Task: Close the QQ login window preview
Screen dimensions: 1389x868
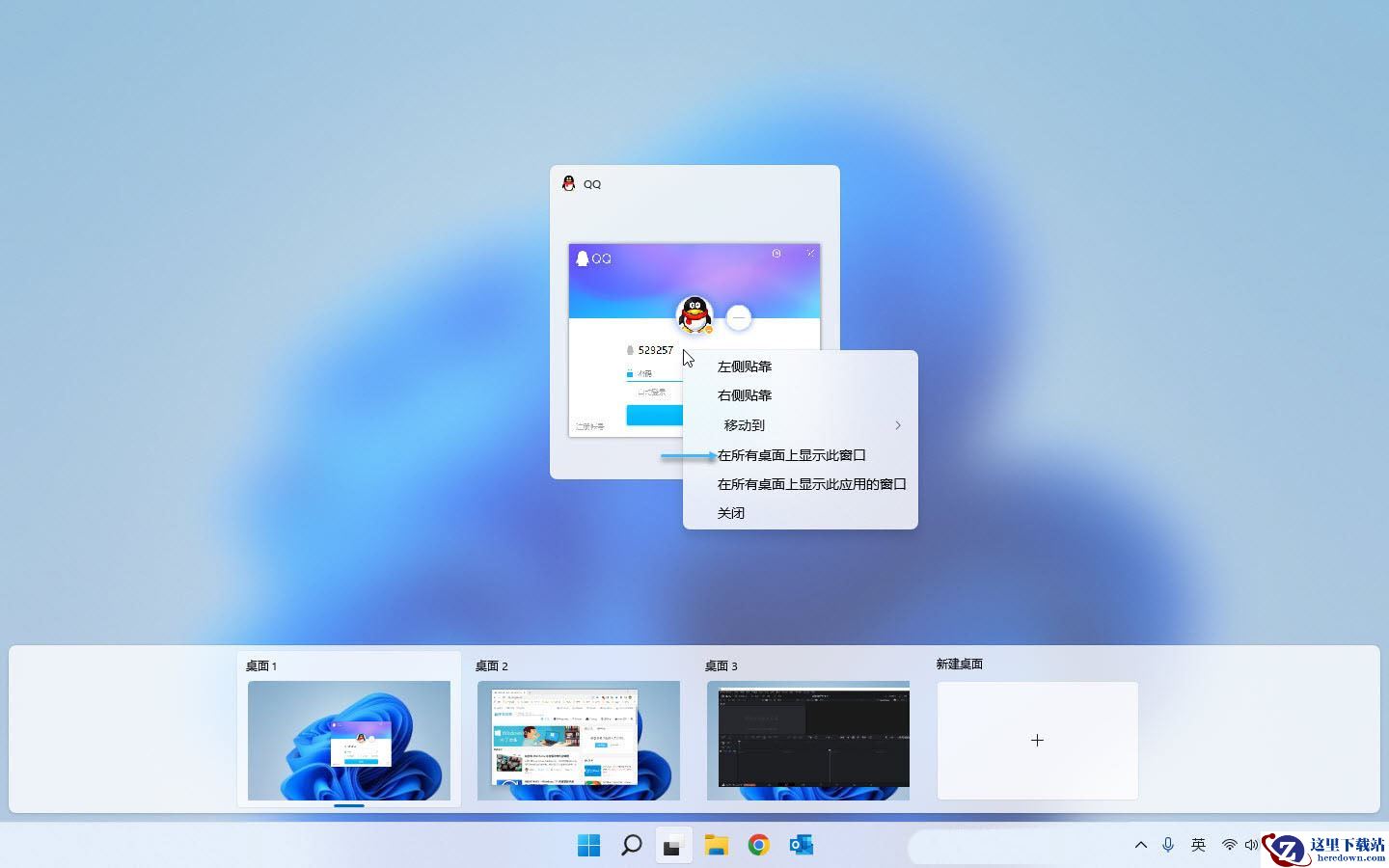Action: [810, 254]
